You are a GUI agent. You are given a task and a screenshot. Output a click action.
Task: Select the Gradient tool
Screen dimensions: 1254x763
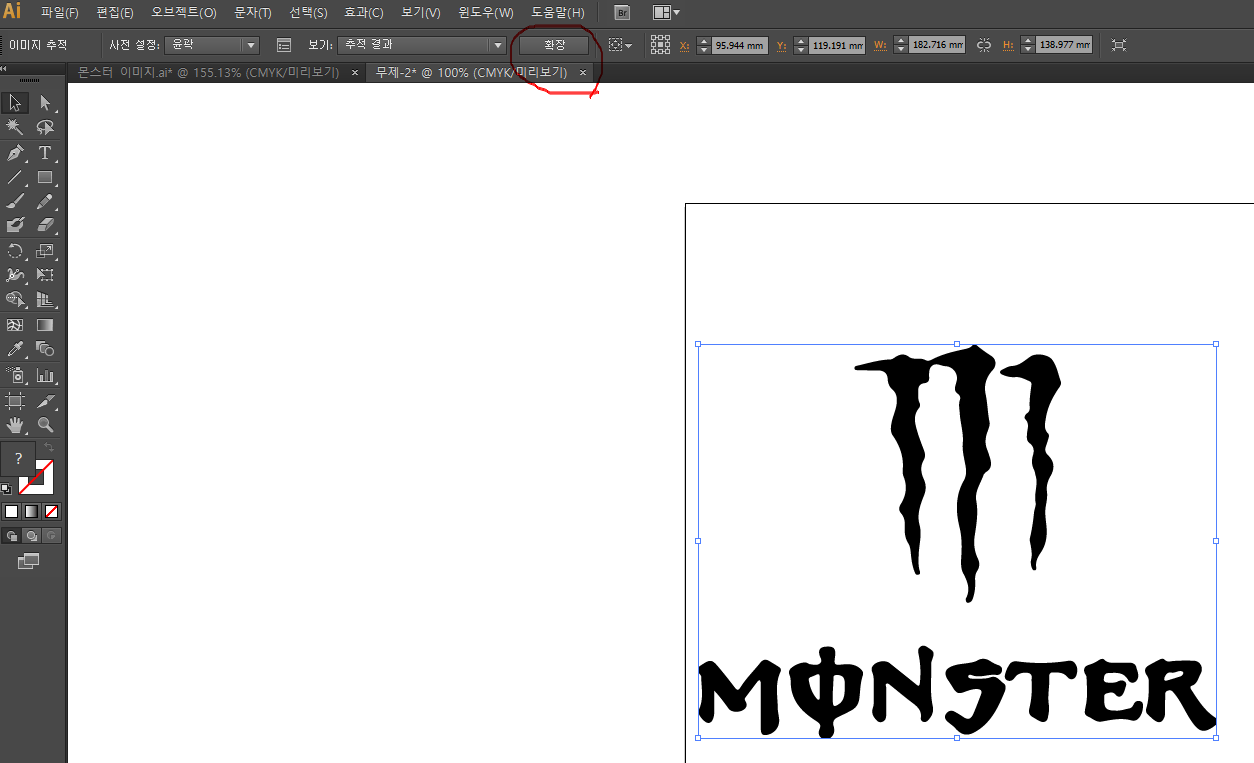point(45,325)
